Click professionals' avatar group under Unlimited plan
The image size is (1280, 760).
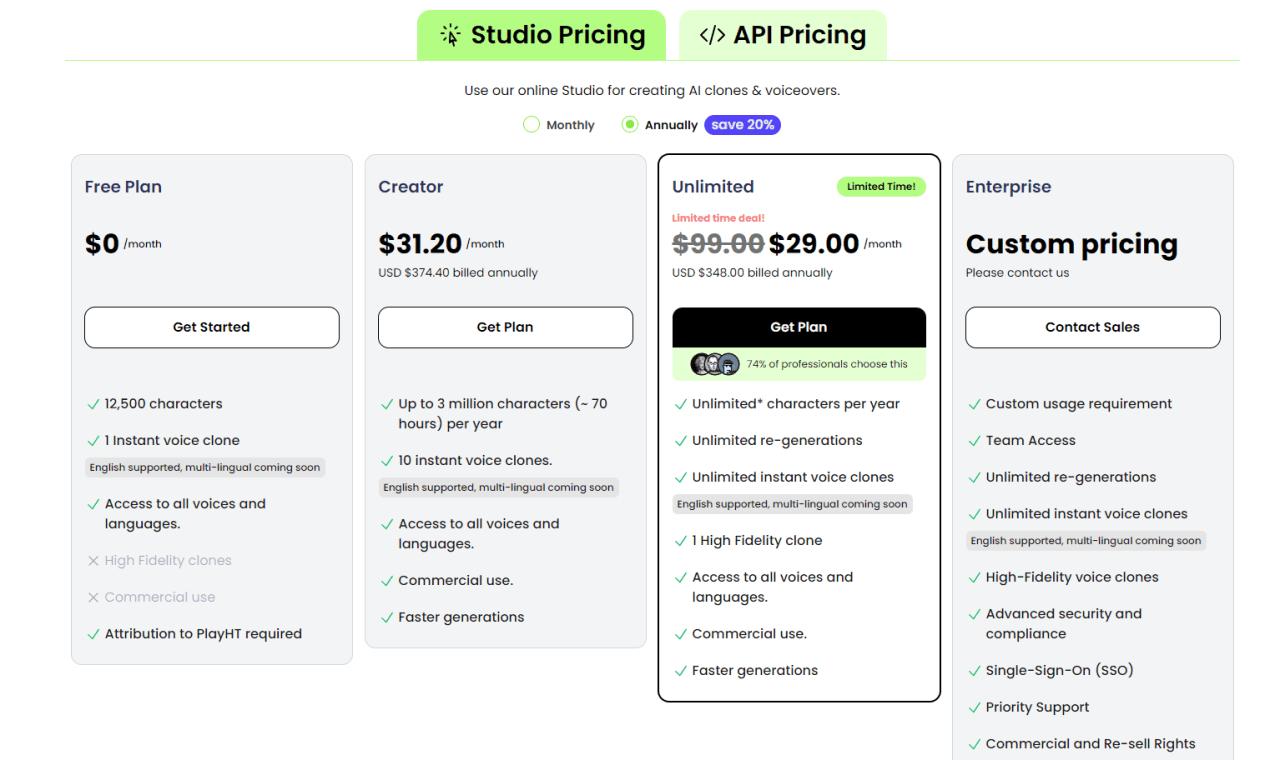coord(715,364)
